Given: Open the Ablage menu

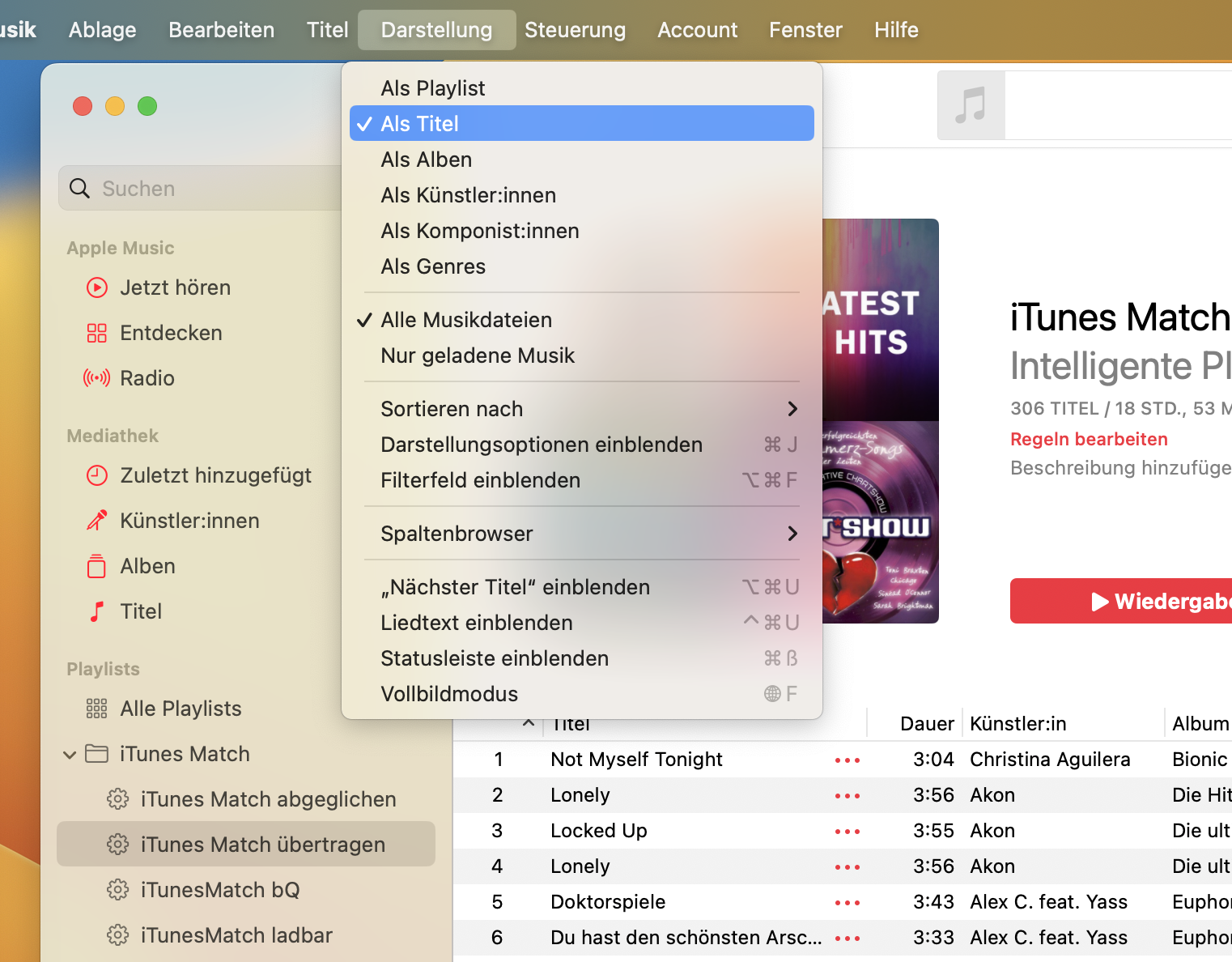Looking at the screenshot, I should (x=103, y=30).
